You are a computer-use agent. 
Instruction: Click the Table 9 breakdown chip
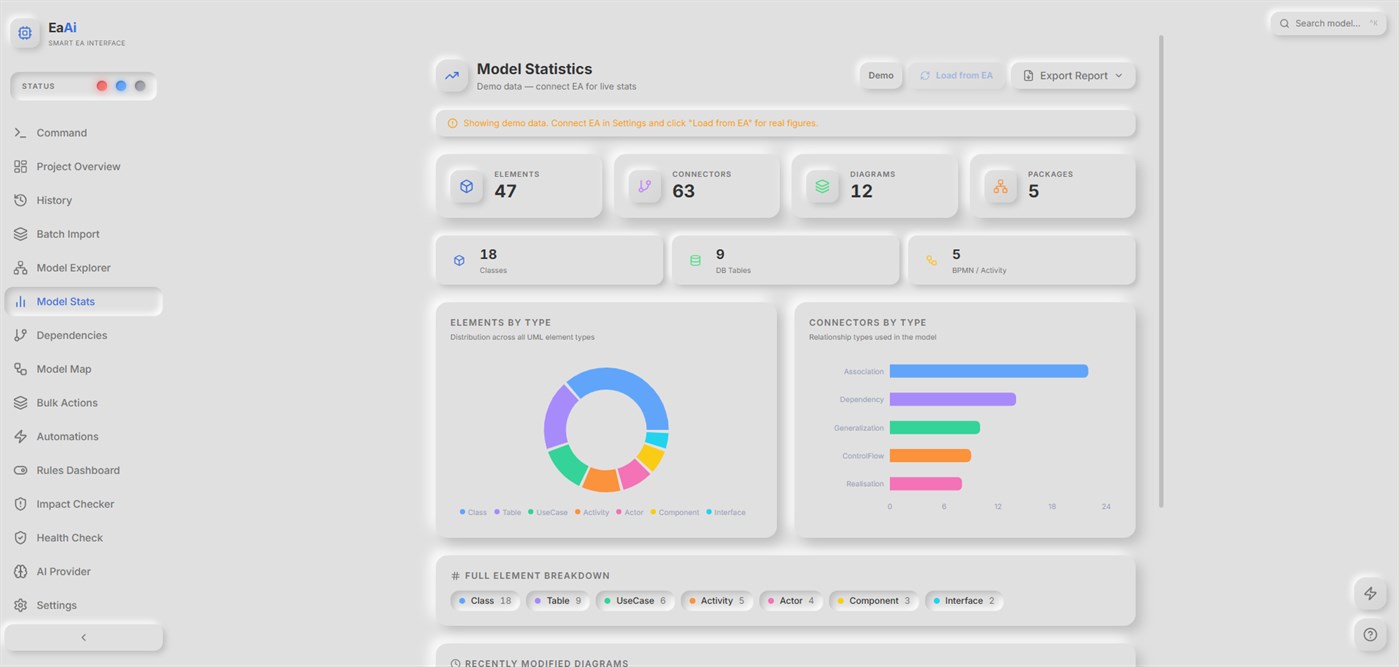pyautogui.click(x=558, y=601)
